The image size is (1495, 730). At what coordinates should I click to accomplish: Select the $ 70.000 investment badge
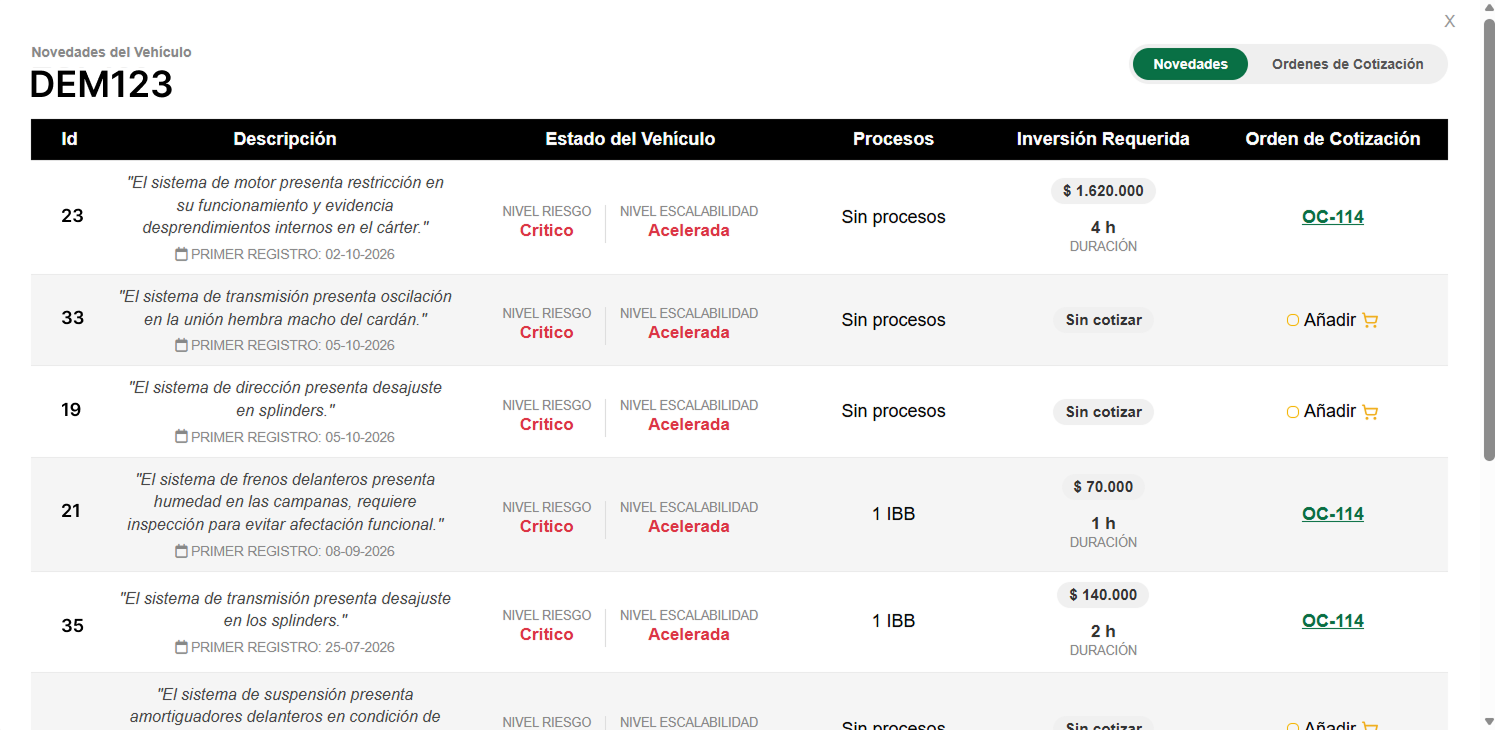tap(1103, 487)
